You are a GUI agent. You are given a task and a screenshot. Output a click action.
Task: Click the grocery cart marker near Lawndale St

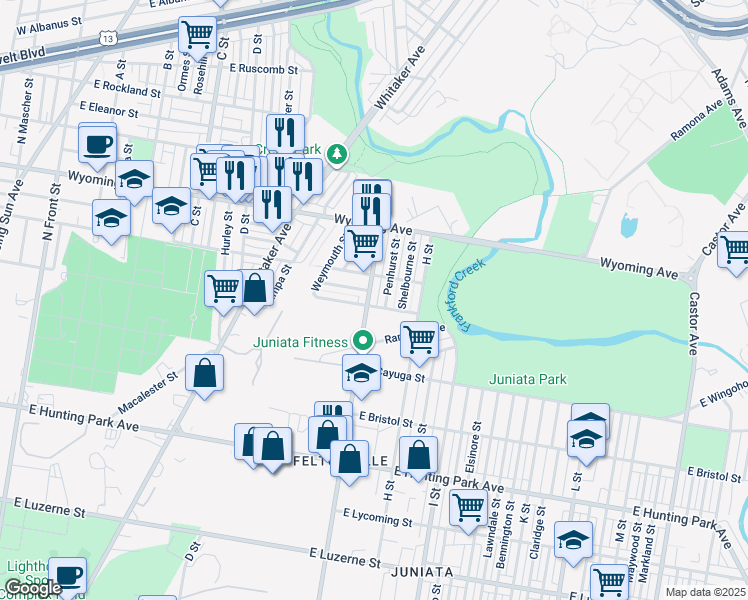pos(468,510)
